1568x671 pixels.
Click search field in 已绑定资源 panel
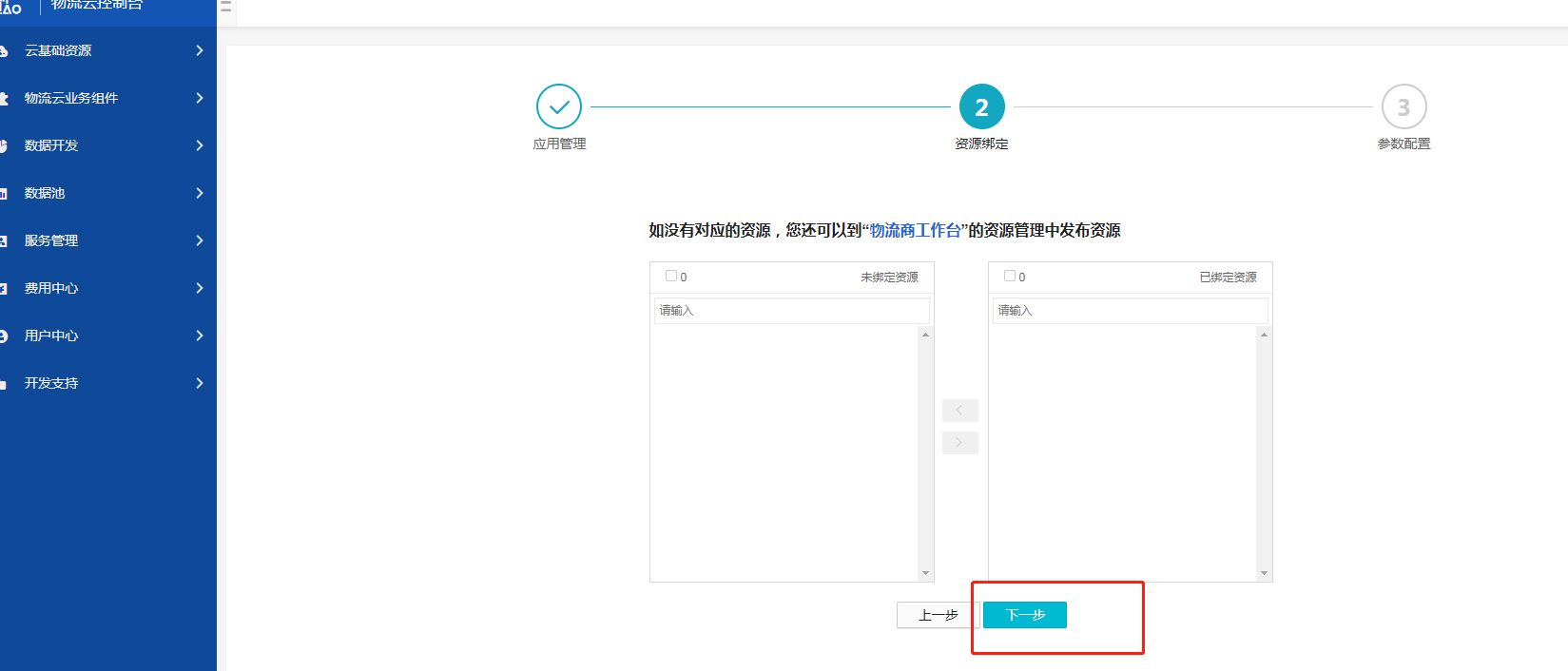pyautogui.click(x=1131, y=311)
